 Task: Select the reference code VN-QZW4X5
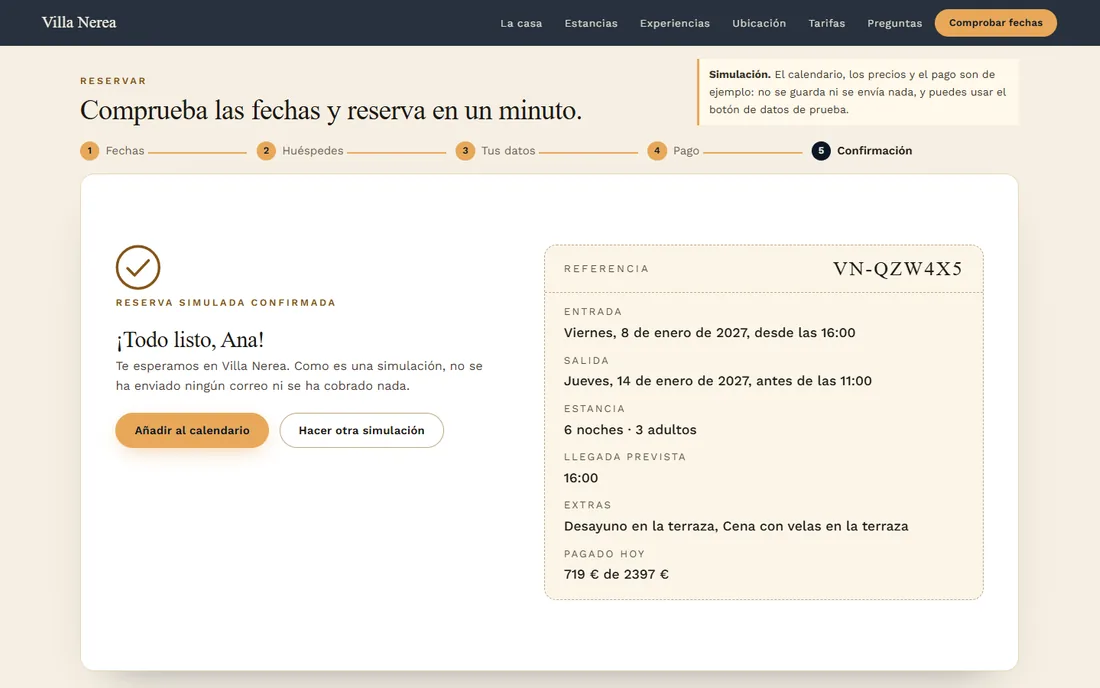pos(897,269)
